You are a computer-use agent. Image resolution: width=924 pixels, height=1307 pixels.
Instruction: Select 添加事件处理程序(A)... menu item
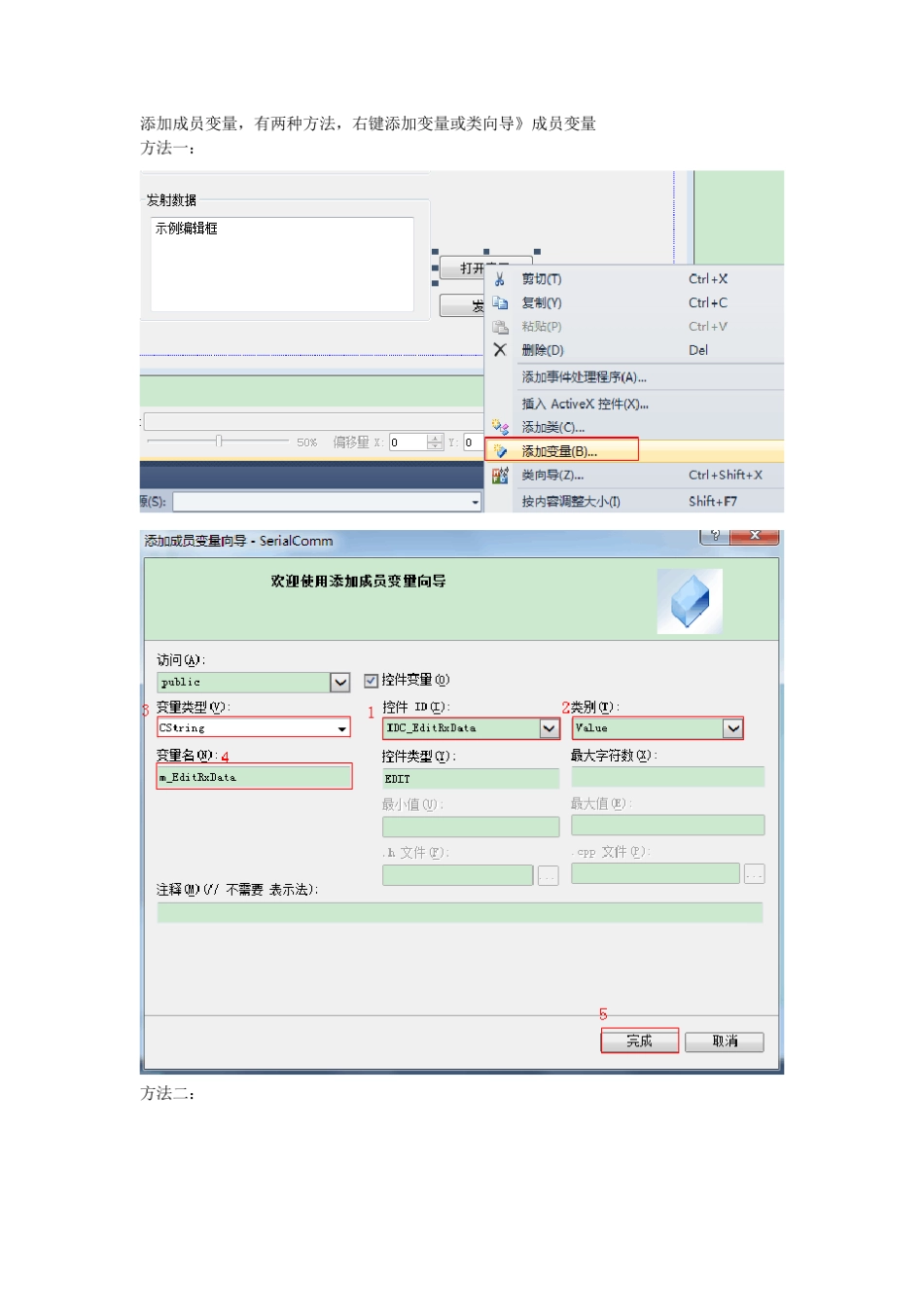click(x=584, y=377)
